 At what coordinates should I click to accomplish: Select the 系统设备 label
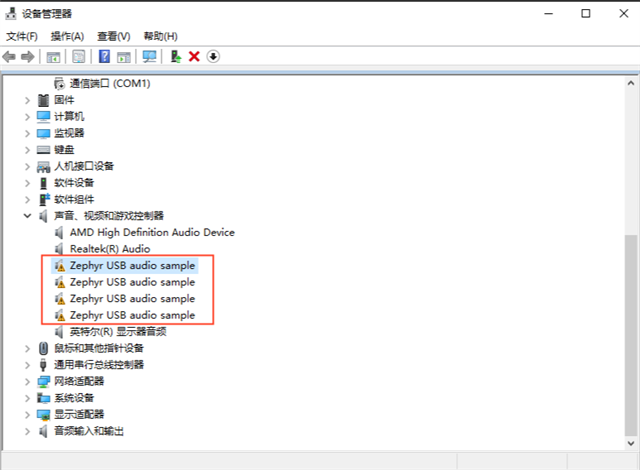tap(74, 398)
